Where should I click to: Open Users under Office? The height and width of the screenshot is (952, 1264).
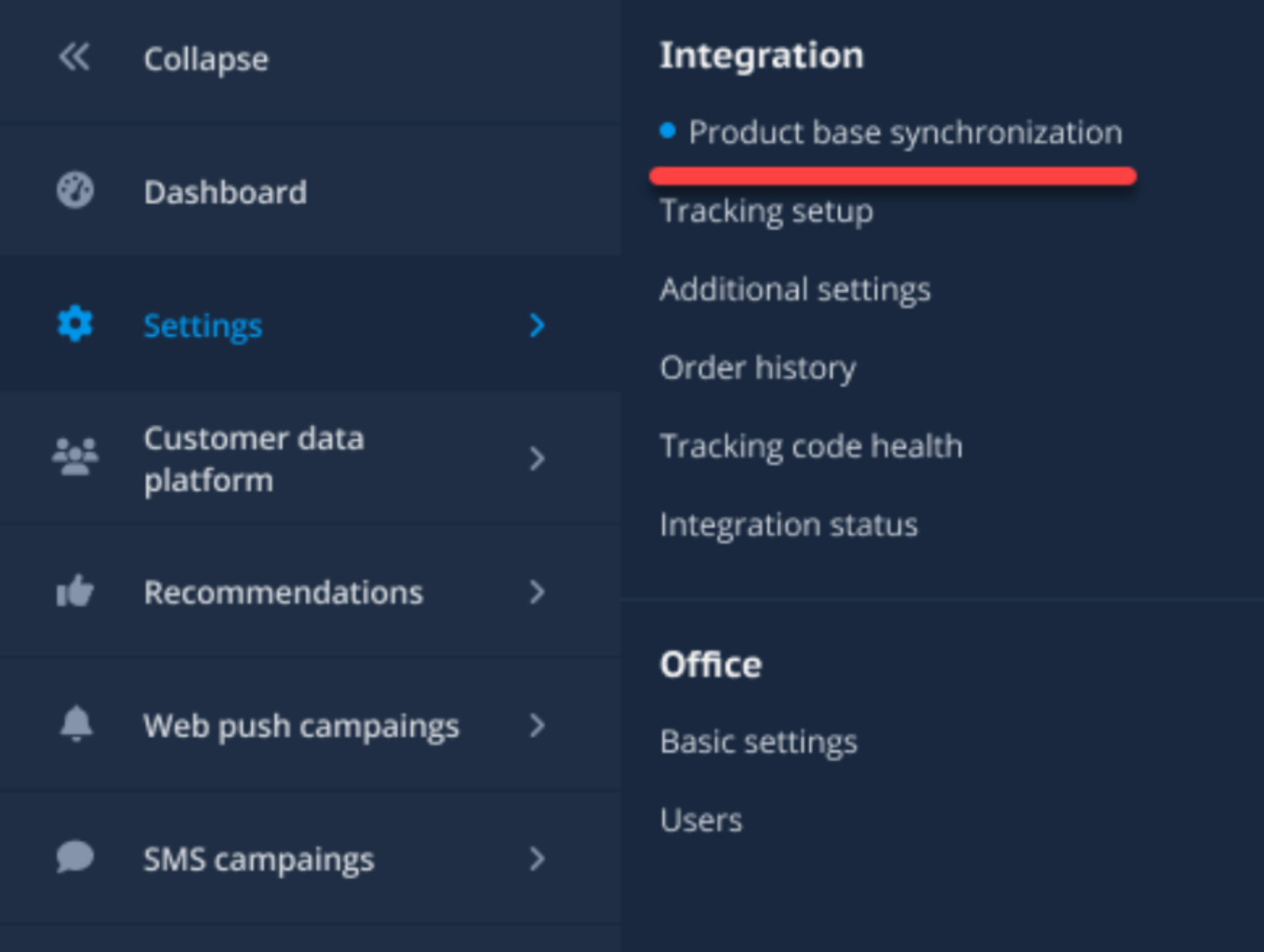click(701, 820)
